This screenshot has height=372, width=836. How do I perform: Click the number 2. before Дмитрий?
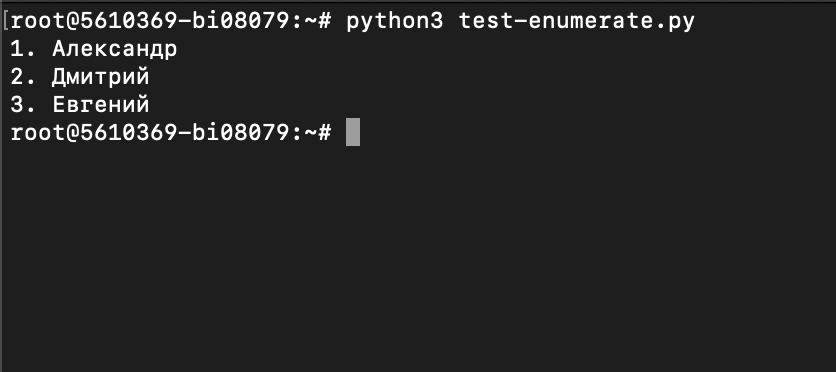(23, 77)
